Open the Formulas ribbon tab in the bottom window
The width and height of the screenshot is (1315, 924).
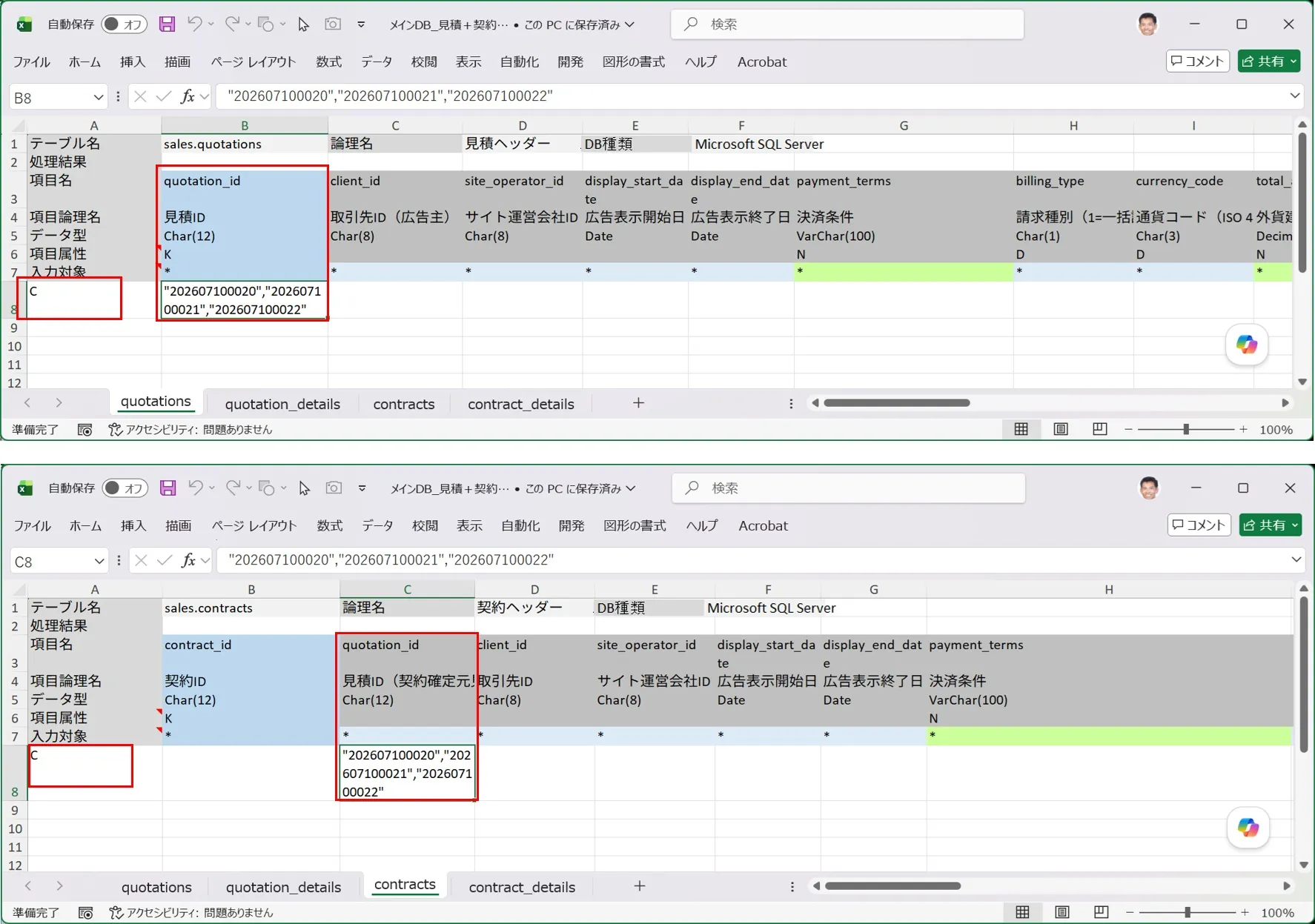(x=330, y=525)
